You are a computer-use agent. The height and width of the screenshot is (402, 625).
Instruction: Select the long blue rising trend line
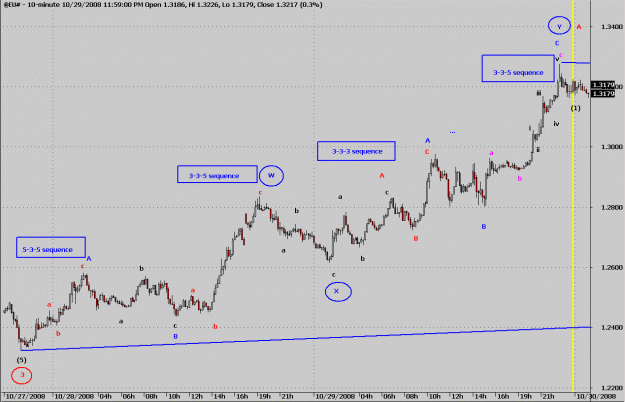(305, 339)
